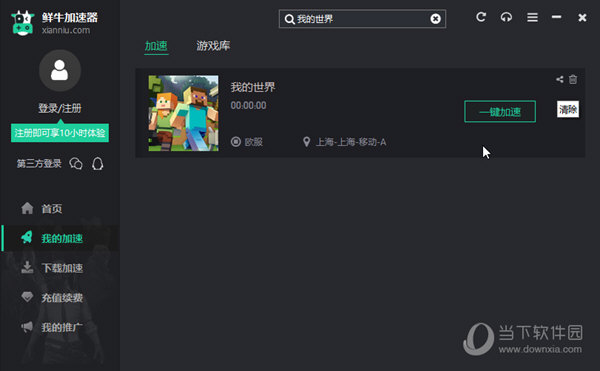Click the xianniu.com text under the title
The height and width of the screenshot is (371, 600).
(x=66, y=30)
